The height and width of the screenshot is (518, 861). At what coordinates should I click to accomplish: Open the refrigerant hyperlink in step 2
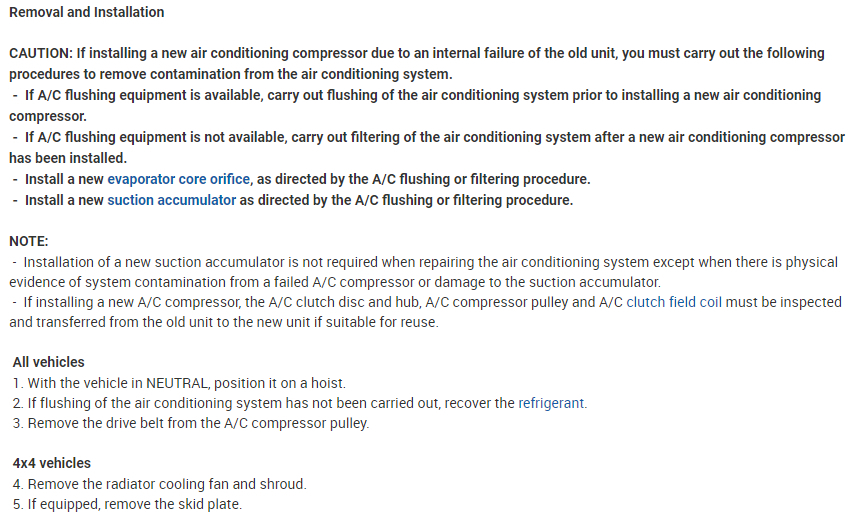tap(551, 403)
